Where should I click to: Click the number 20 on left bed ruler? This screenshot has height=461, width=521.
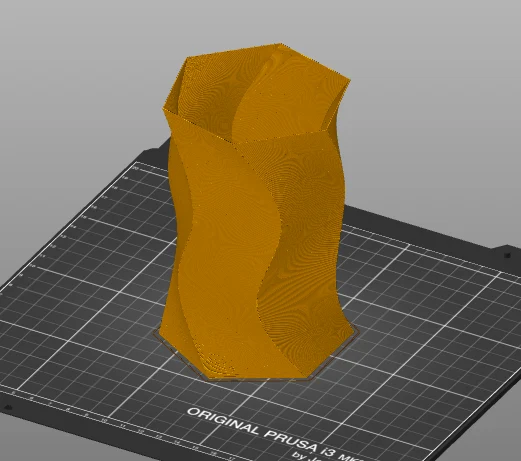(135, 168)
